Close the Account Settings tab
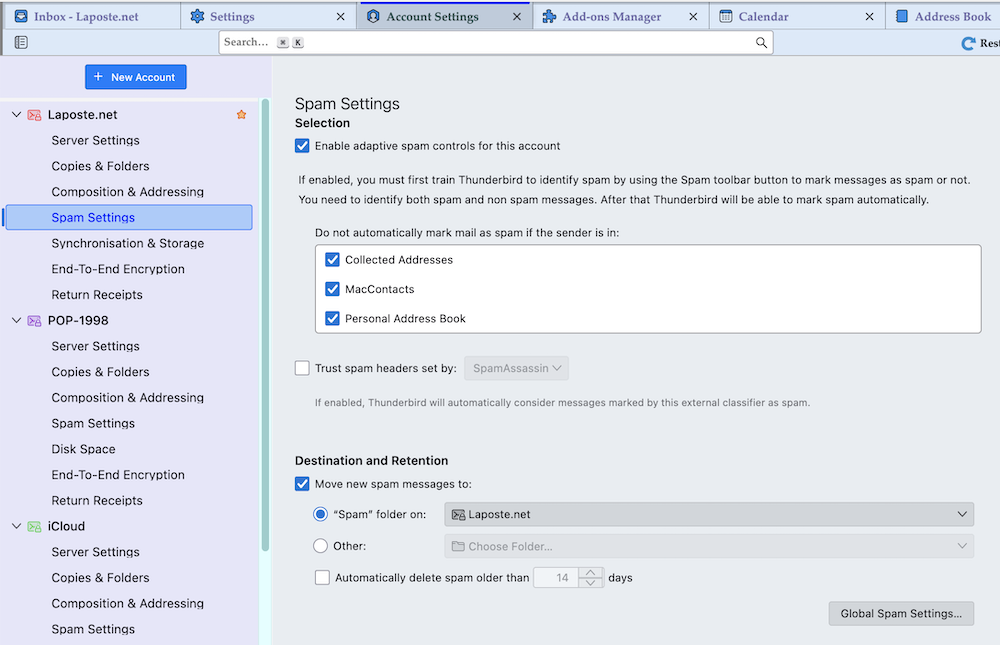1000x645 pixels. click(517, 17)
